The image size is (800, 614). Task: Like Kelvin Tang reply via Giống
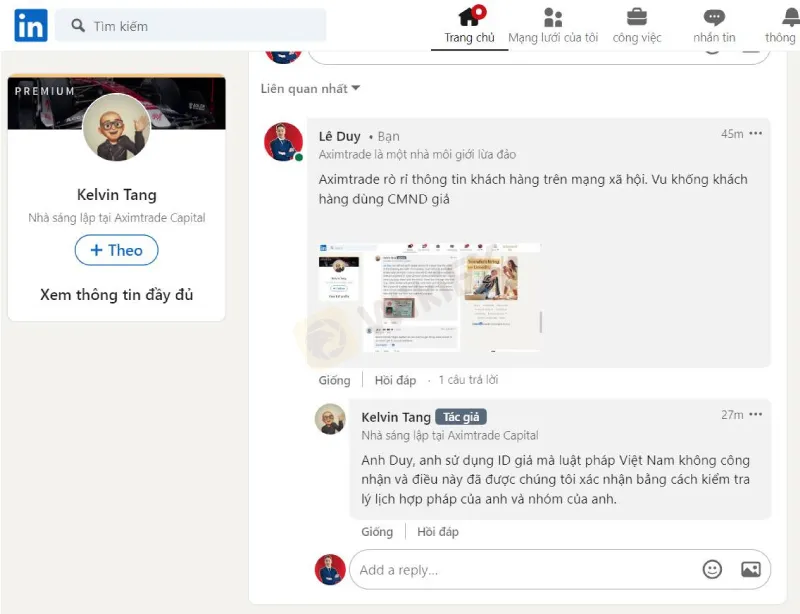(377, 532)
